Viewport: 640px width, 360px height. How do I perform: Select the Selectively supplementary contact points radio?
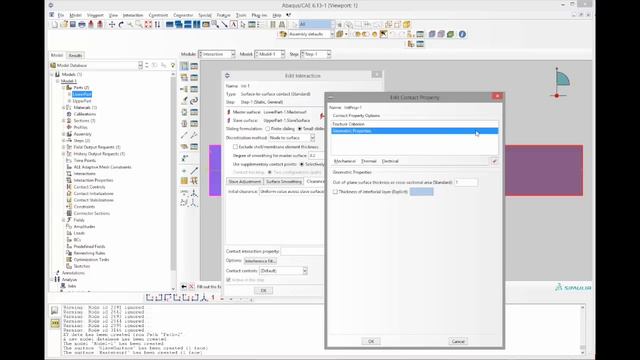[x=302, y=164]
